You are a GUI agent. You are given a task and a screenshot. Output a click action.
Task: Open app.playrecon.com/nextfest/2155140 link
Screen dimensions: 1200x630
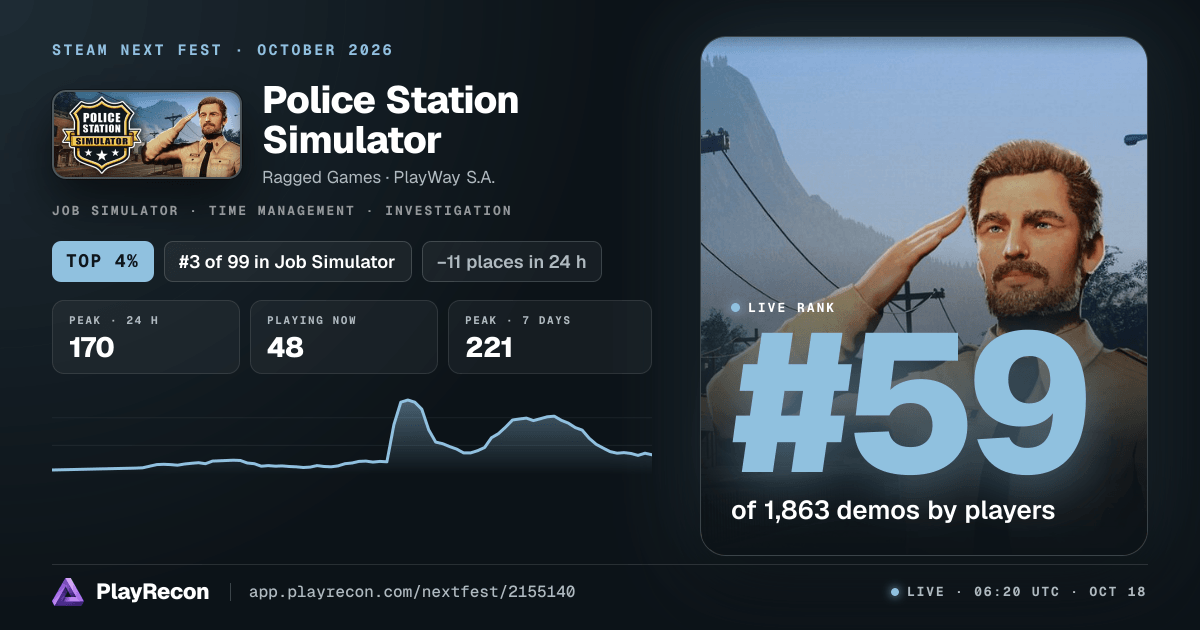tap(411, 592)
